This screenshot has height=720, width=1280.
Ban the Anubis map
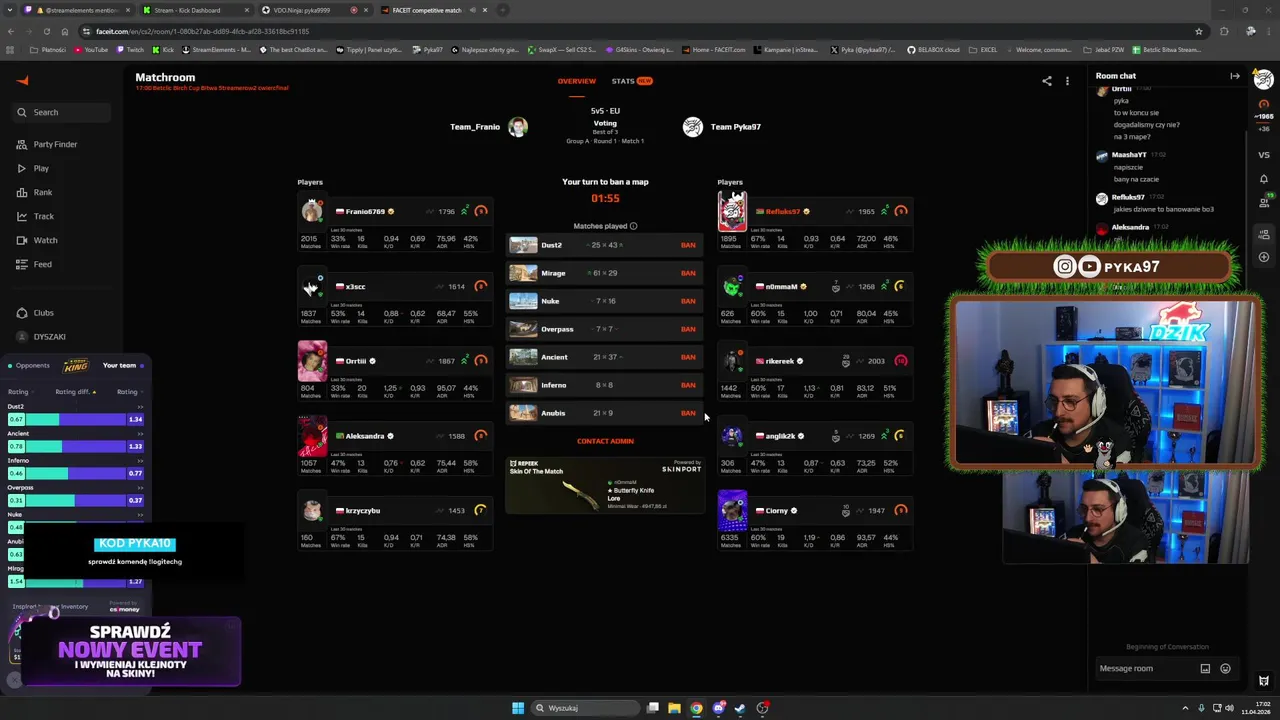(x=688, y=413)
